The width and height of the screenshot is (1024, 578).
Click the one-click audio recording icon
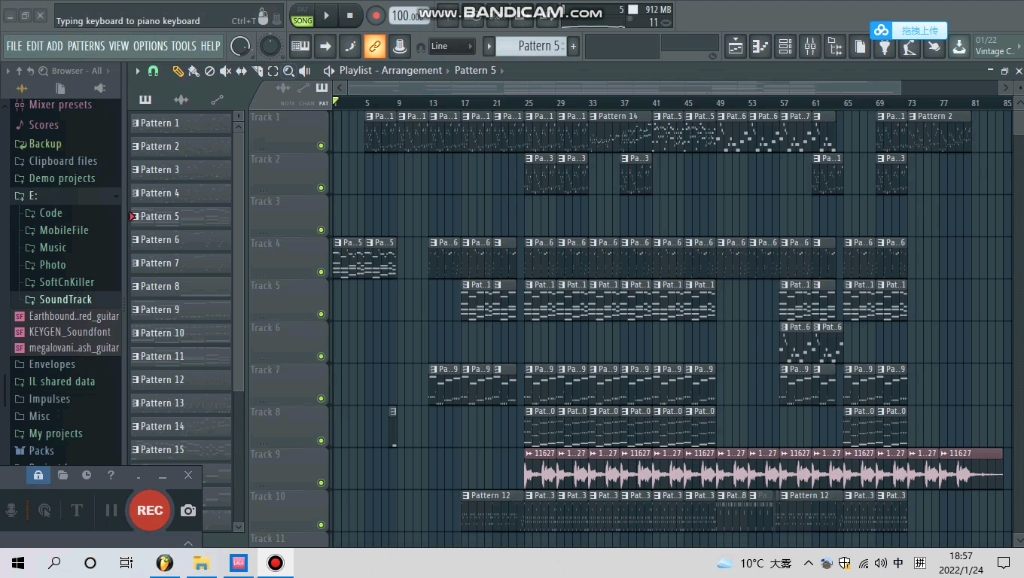909,46
